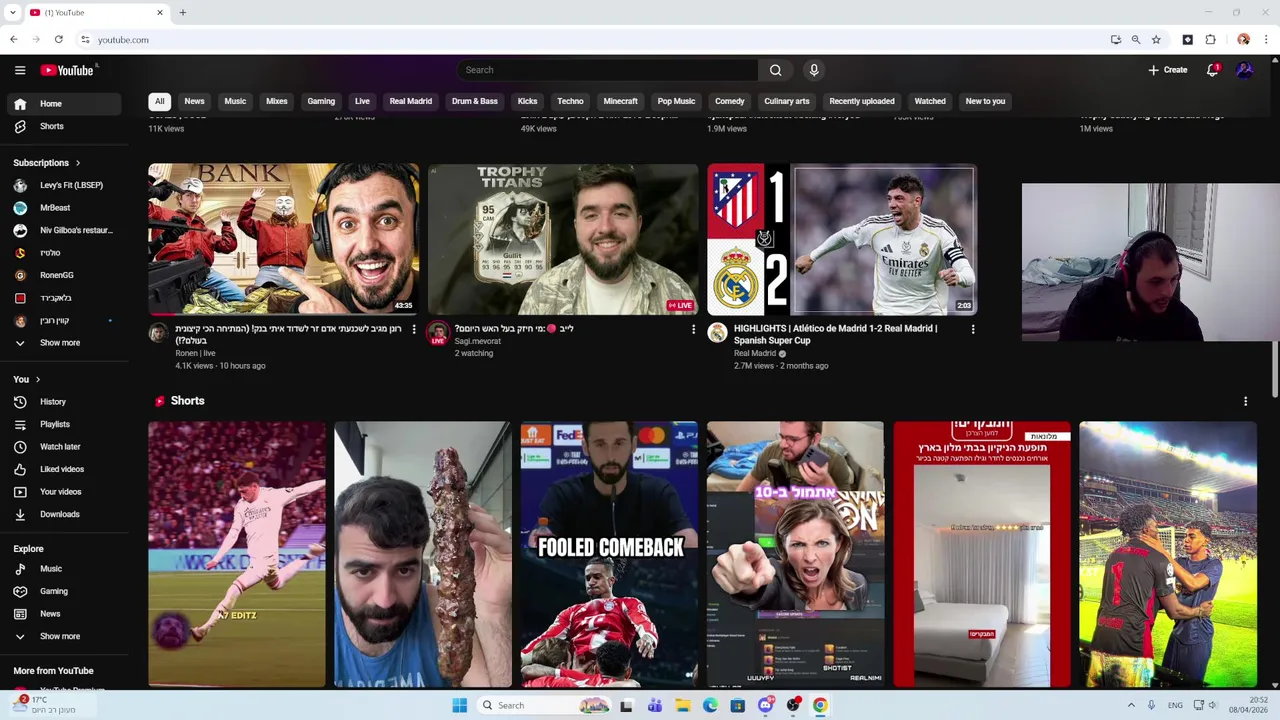Open History in sidebar
Viewport: 1280px width, 720px height.
click(64, 402)
